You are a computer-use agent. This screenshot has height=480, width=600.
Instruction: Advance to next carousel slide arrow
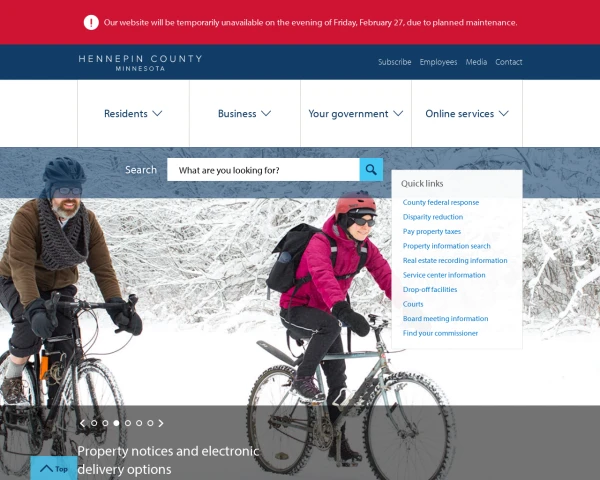click(161, 423)
